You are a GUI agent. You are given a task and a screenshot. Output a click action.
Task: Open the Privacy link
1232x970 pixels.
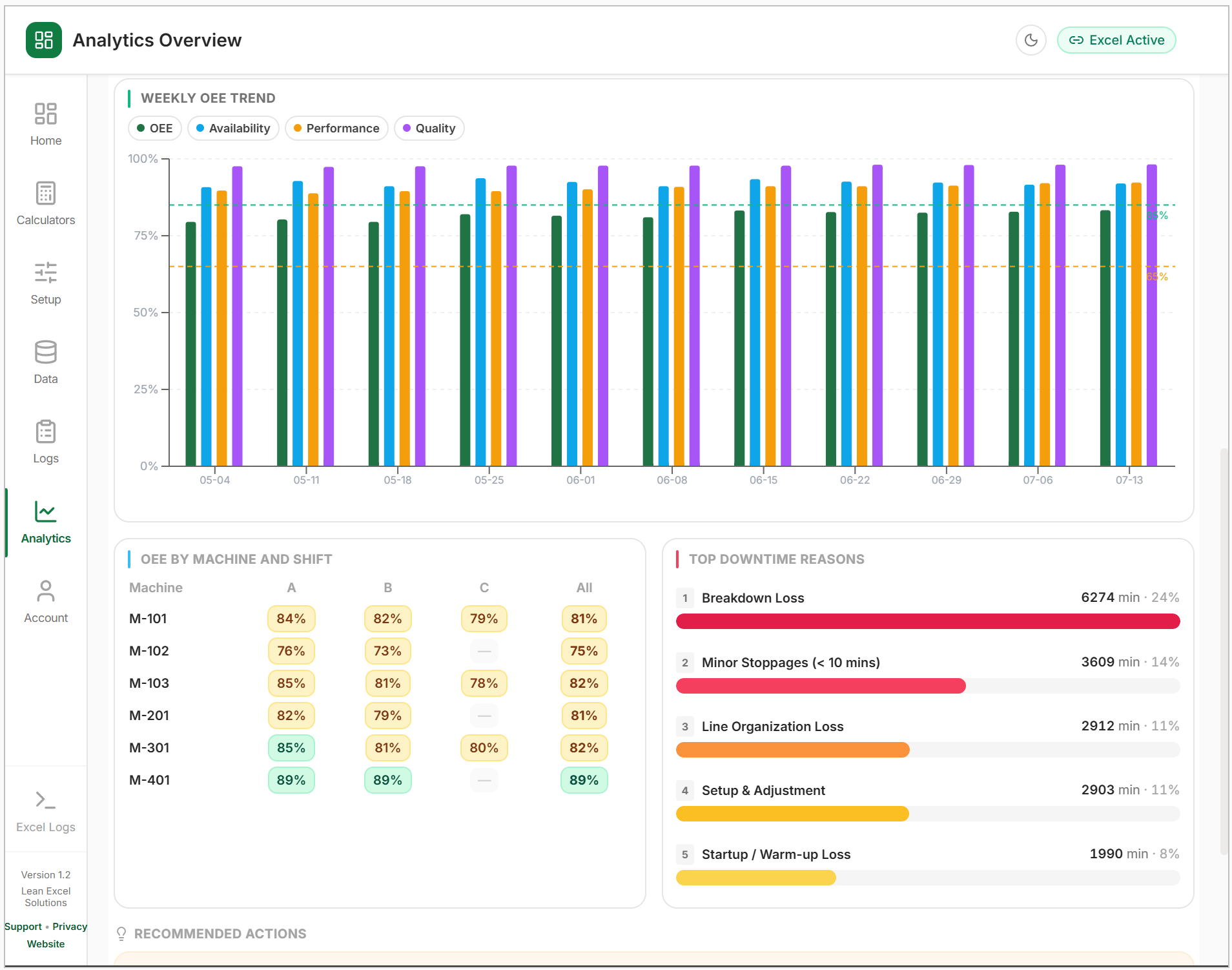pyautogui.click(x=70, y=926)
